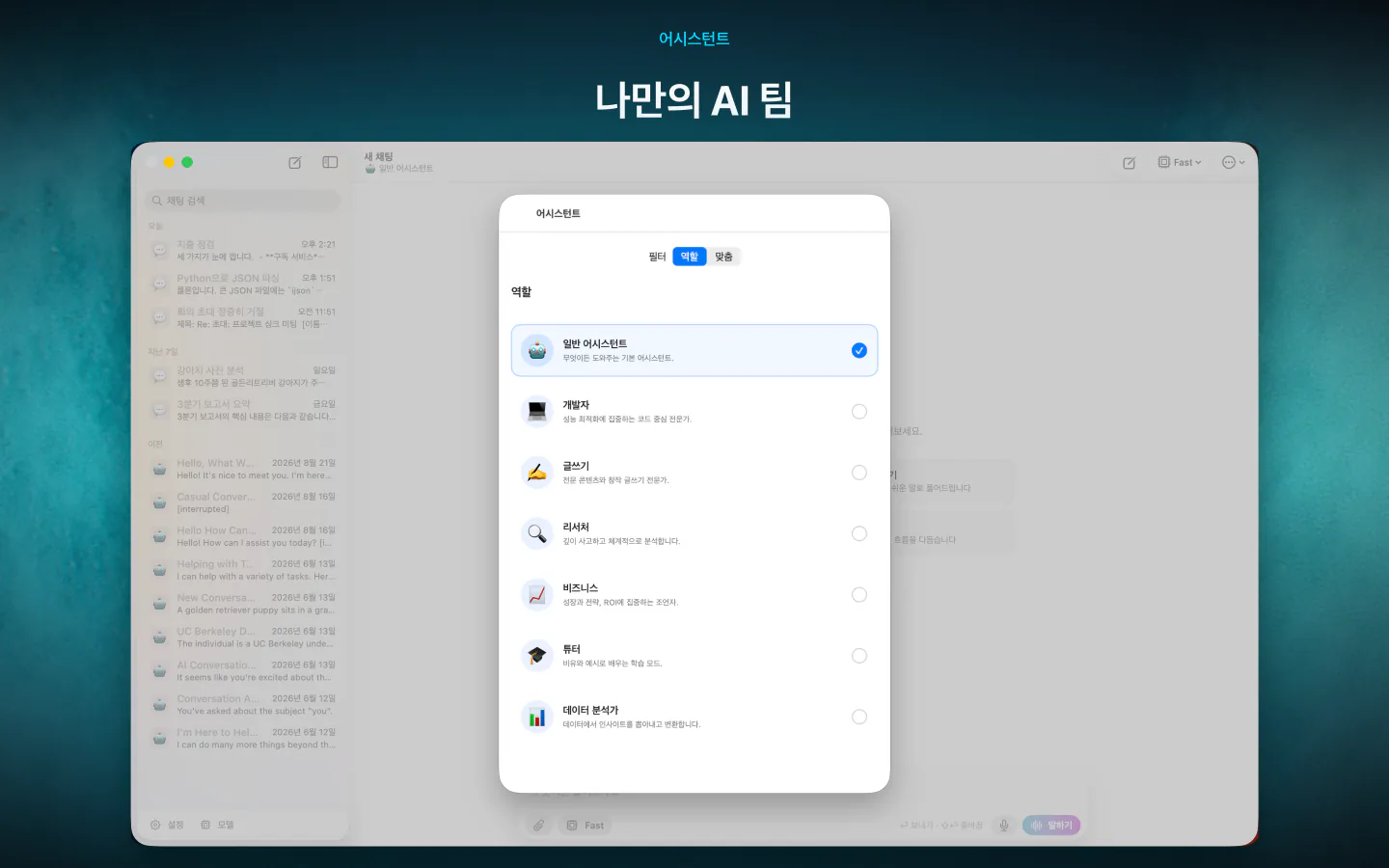Click the new chat icon in top-right toolbar
The image size is (1389, 868).
[x=1130, y=163]
